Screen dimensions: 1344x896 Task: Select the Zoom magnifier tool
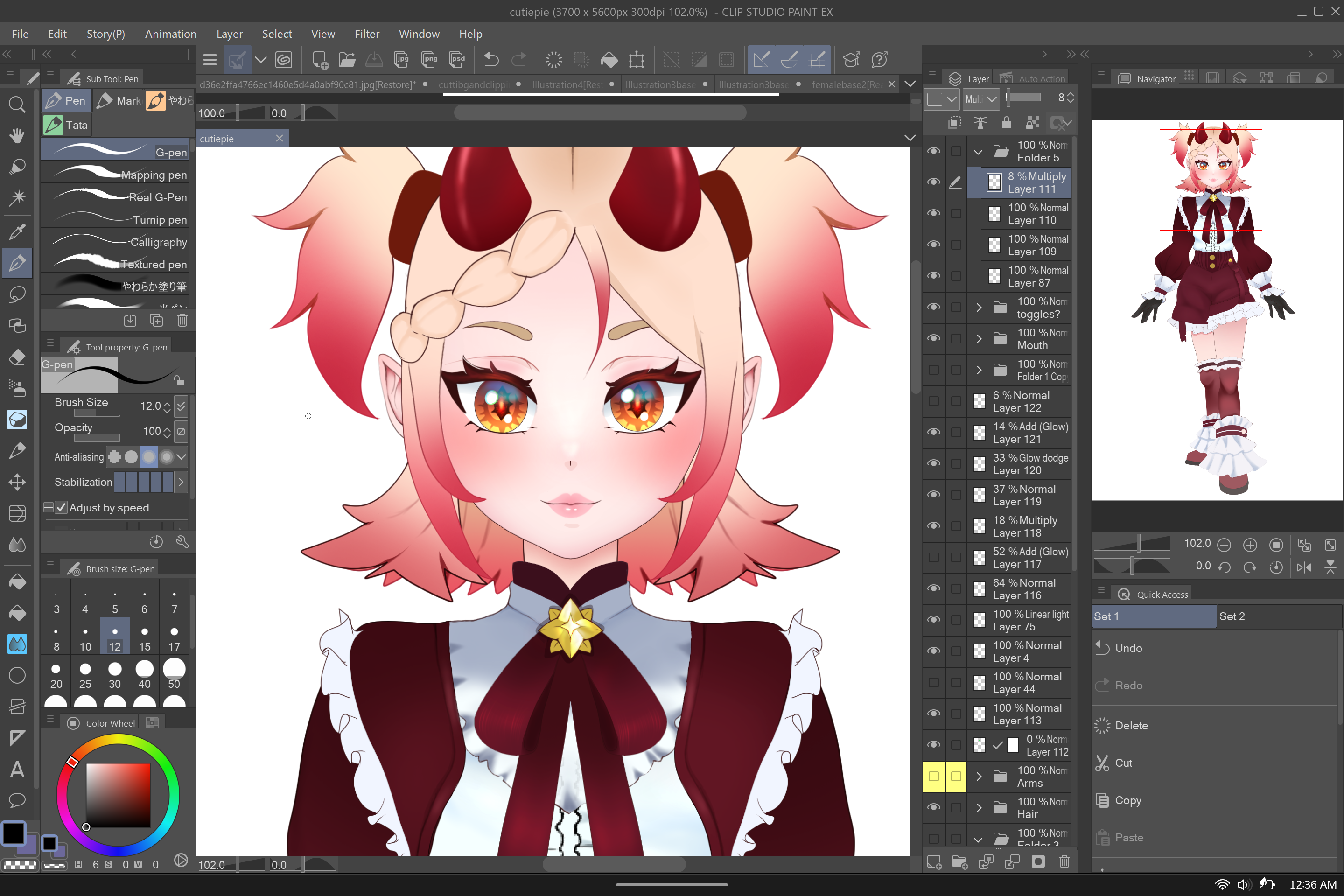(x=17, y=105)
